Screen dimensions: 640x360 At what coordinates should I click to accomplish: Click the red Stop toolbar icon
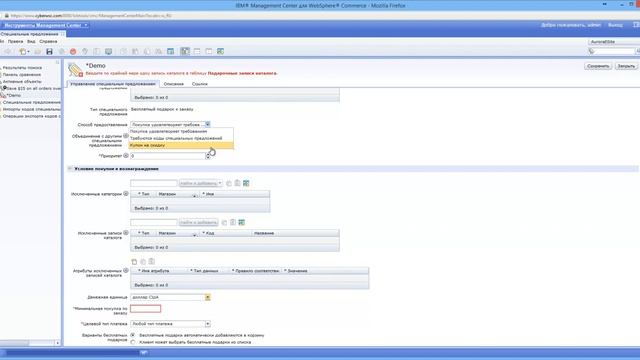pos(73,51)
